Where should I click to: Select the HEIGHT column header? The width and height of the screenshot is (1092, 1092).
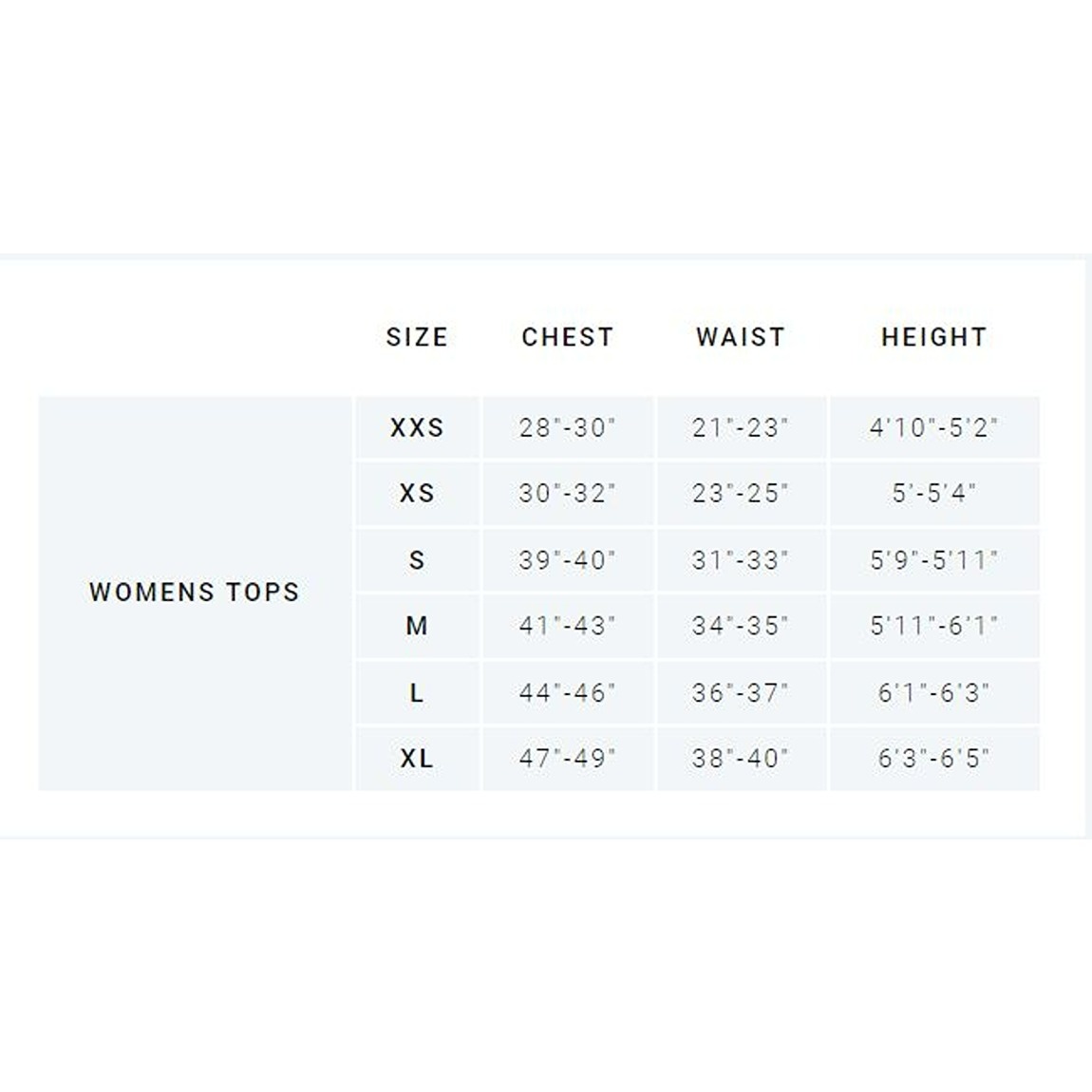point(934,337)
